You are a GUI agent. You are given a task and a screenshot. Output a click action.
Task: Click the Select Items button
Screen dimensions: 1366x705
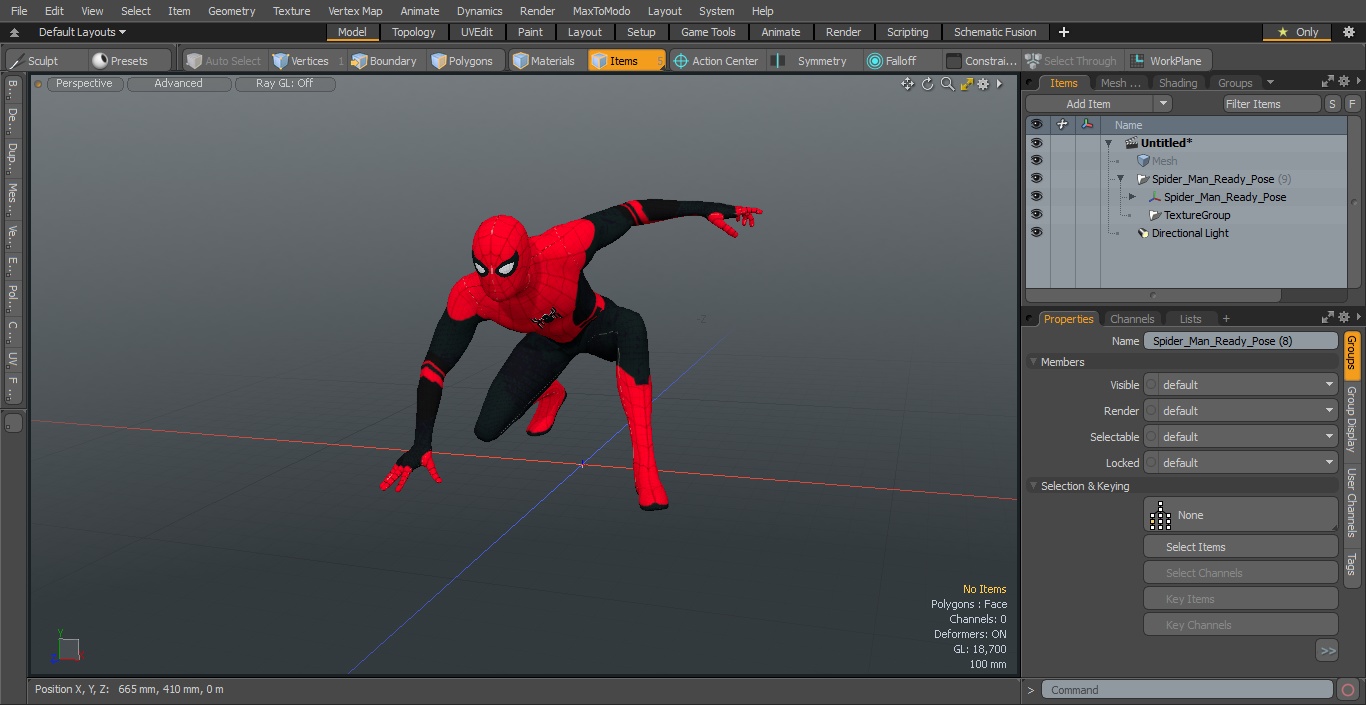click(1240, 547)
